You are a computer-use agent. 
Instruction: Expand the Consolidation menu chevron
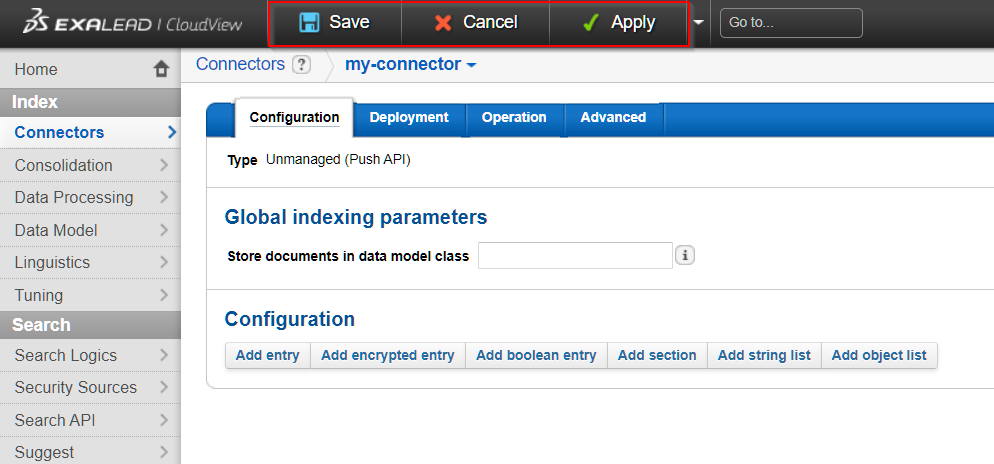pos(165,165)
